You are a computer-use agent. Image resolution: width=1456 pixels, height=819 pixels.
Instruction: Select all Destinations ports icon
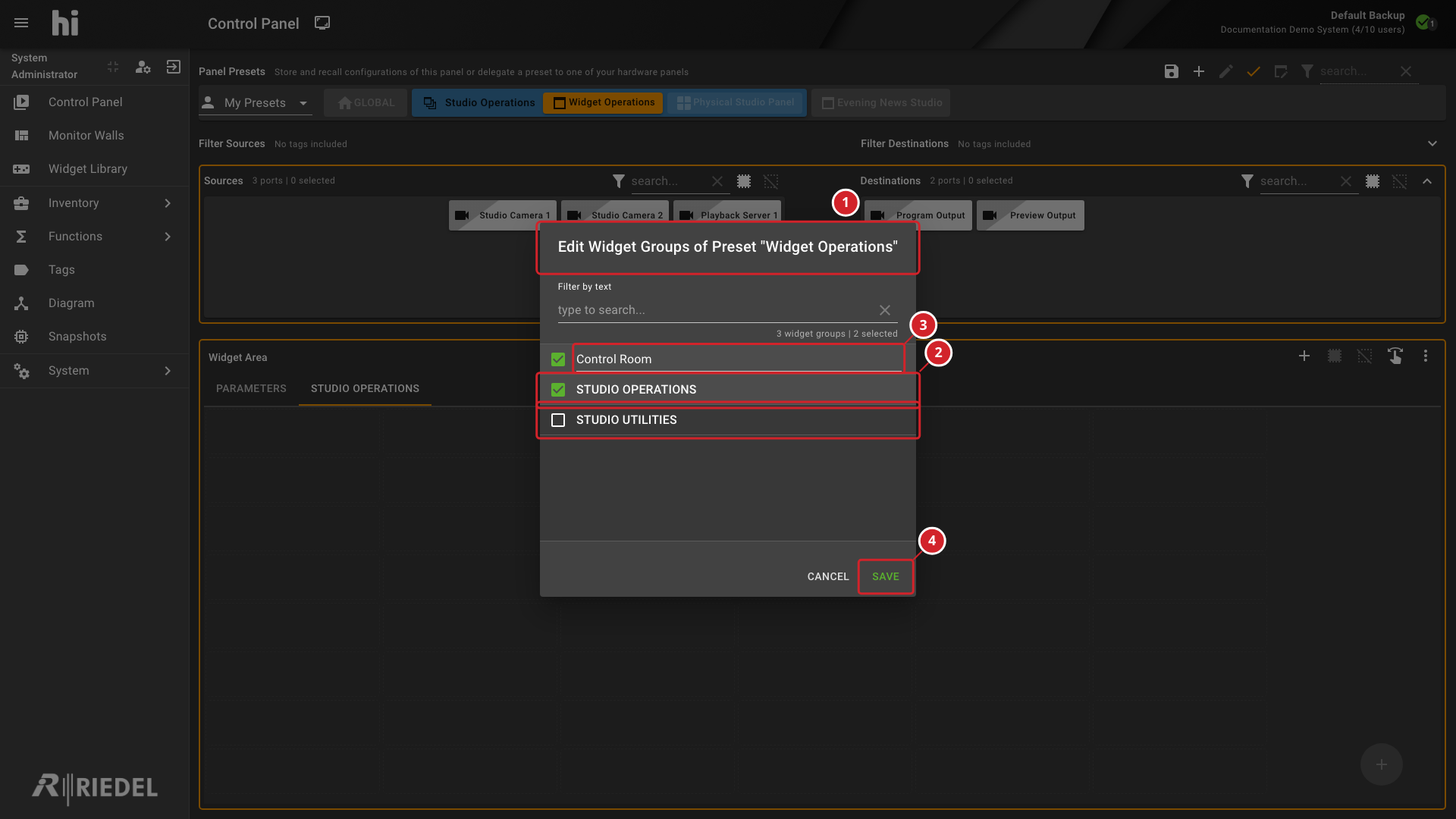click(1373, 181)
